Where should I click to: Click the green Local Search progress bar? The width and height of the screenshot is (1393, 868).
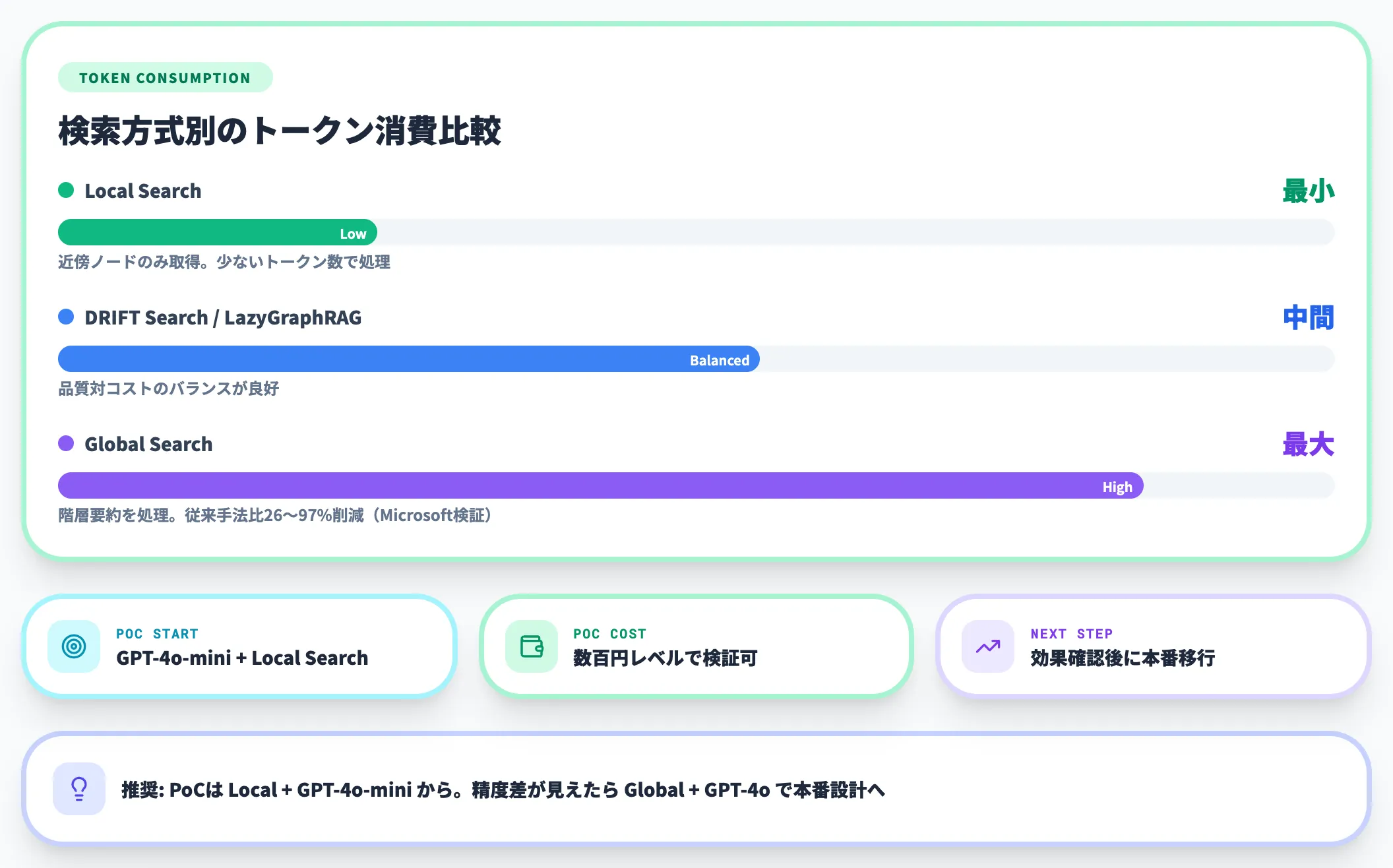[218, 232]
